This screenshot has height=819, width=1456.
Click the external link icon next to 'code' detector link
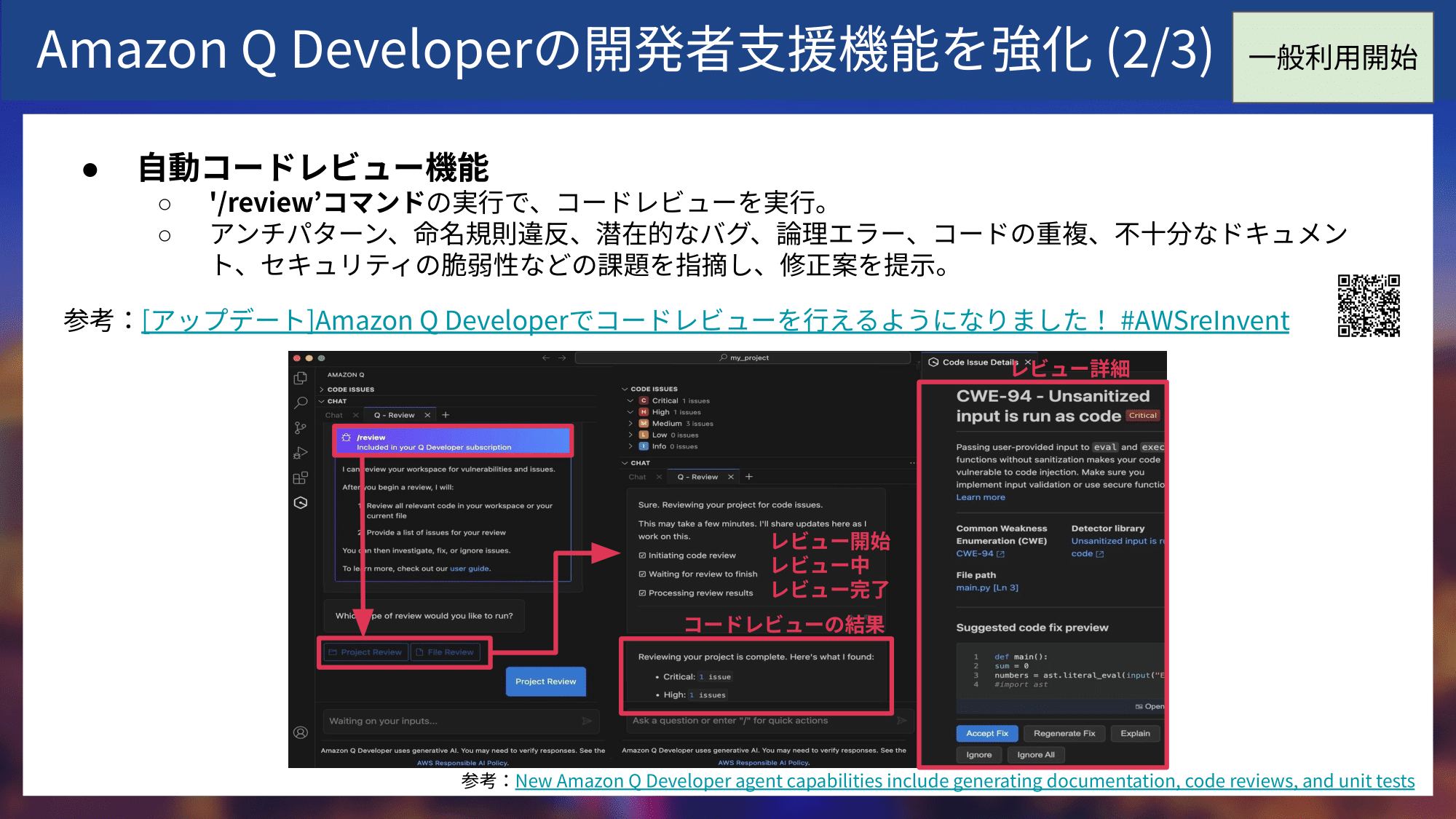(1100, 554)
